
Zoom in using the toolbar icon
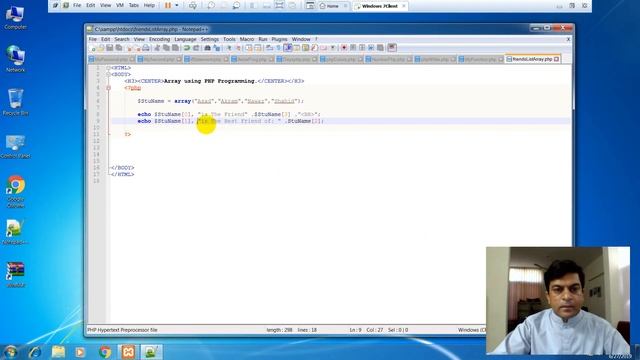click(229, 48)
